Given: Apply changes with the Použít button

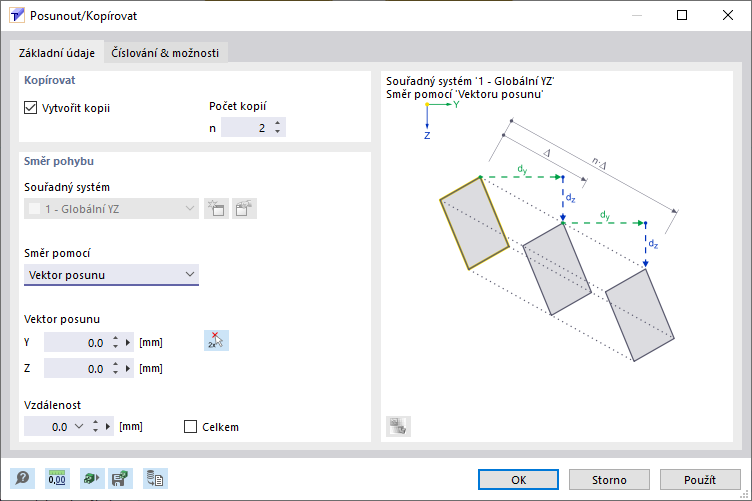Looking at the screenshot, I should [x=700, y=479].
